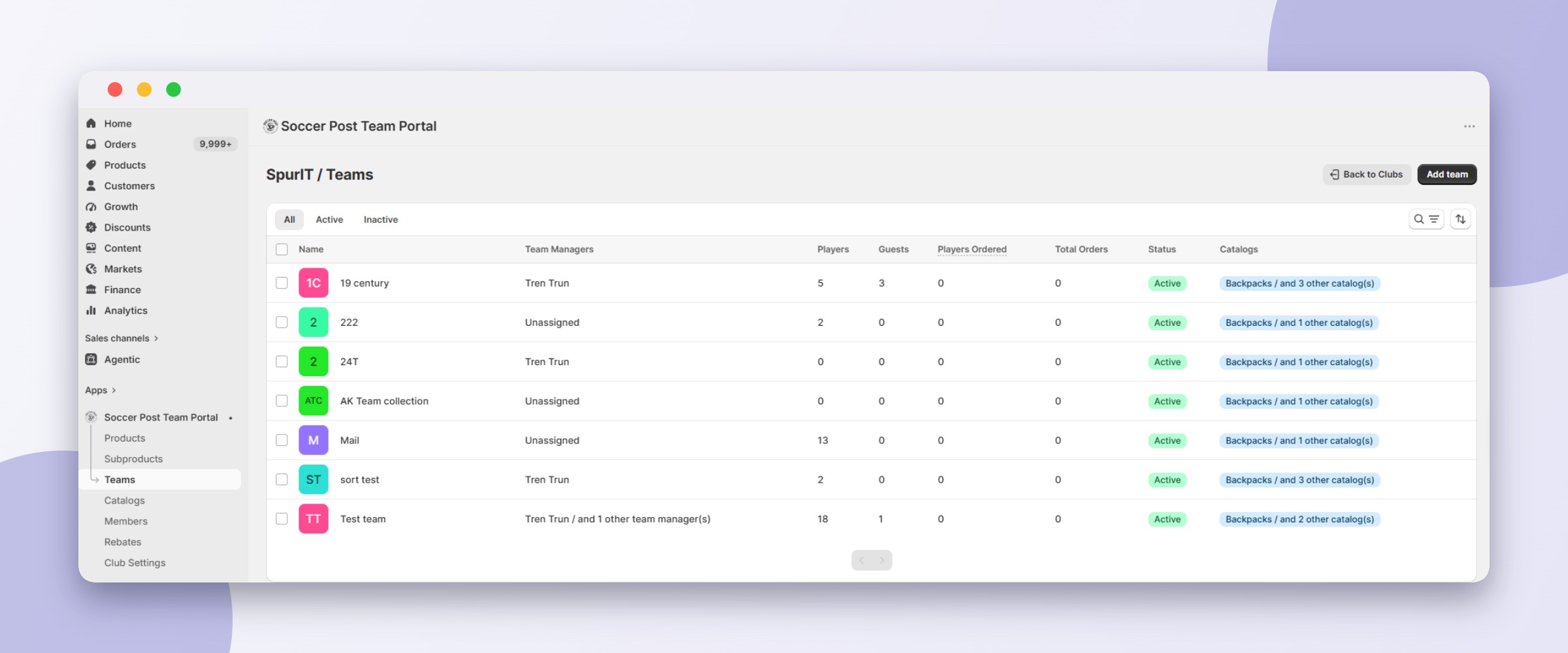Click the Add team button
This screenshot has height=653, width=1568.
click(1447, 174)
